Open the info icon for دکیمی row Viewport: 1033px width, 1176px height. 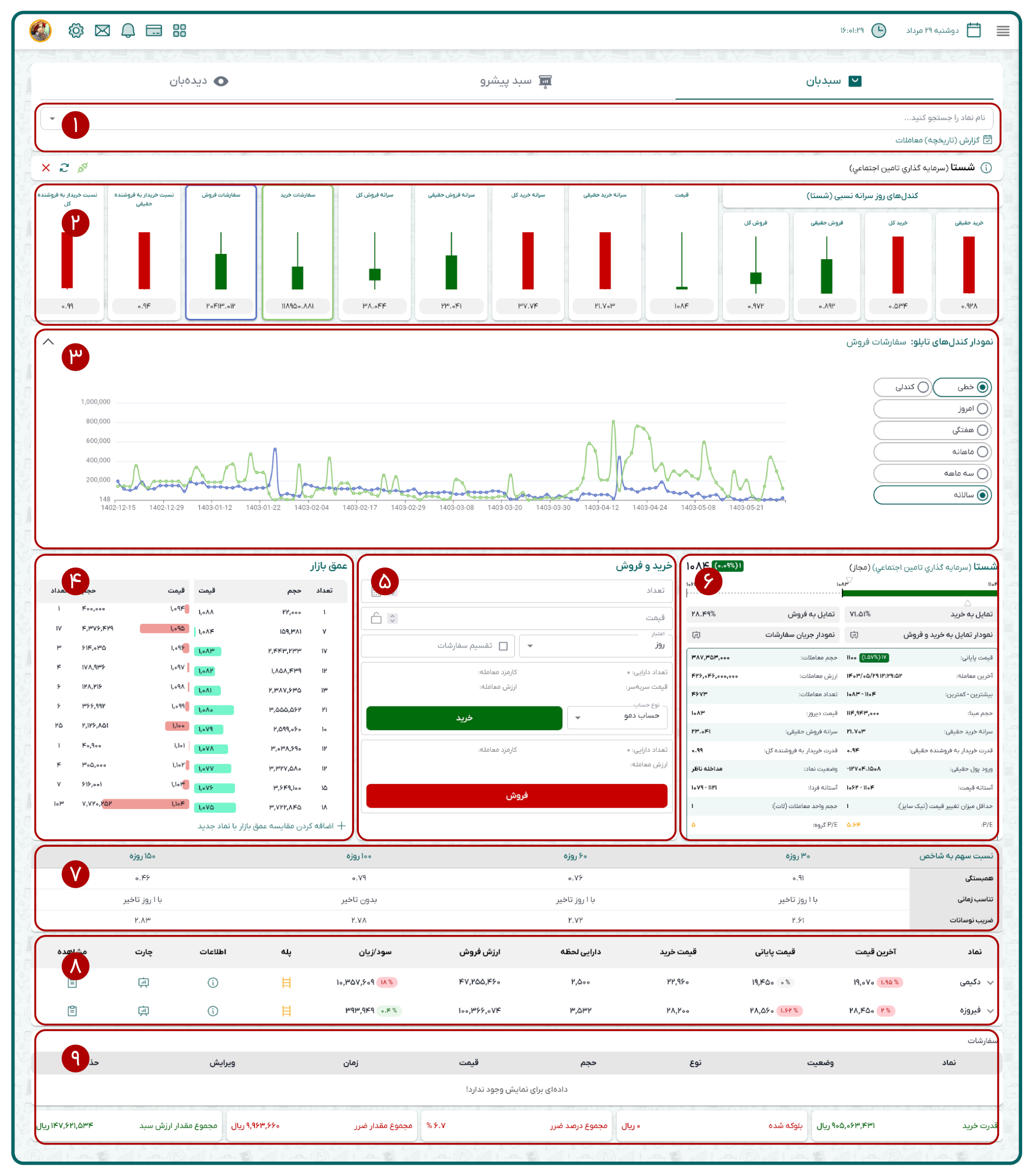click(x=213, y=982)
